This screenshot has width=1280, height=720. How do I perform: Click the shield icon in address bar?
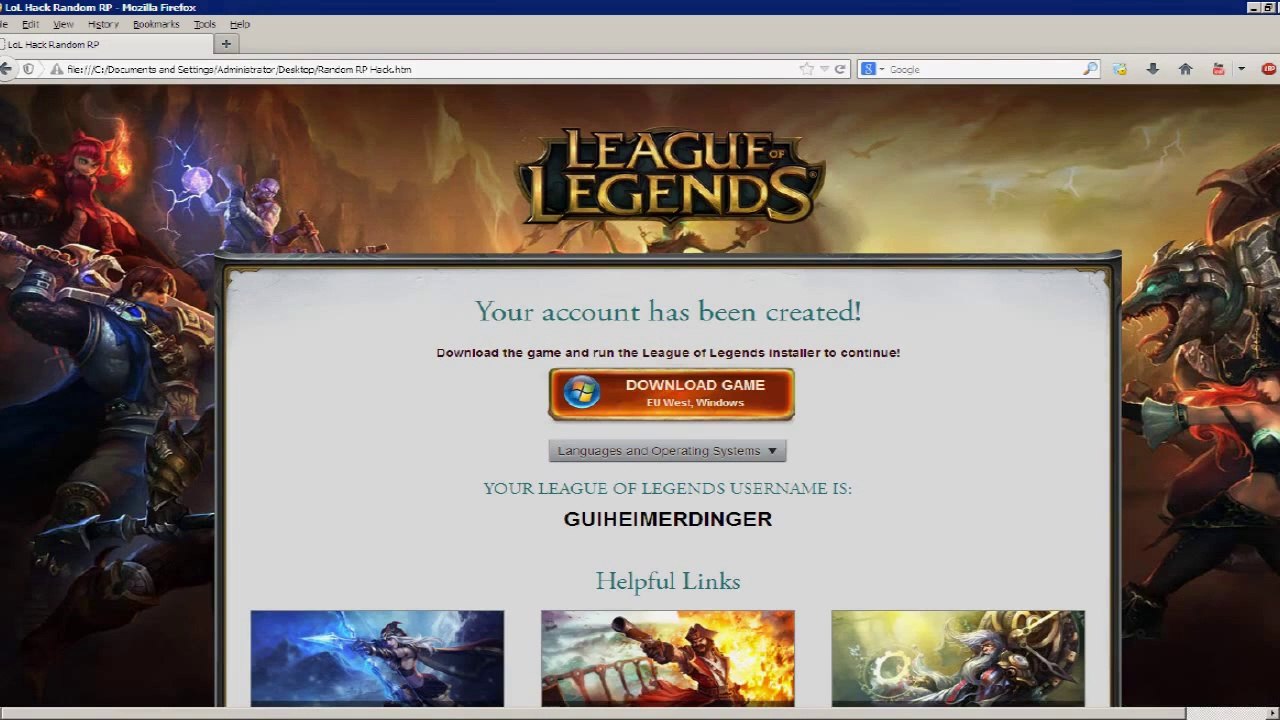coord(28,69)
